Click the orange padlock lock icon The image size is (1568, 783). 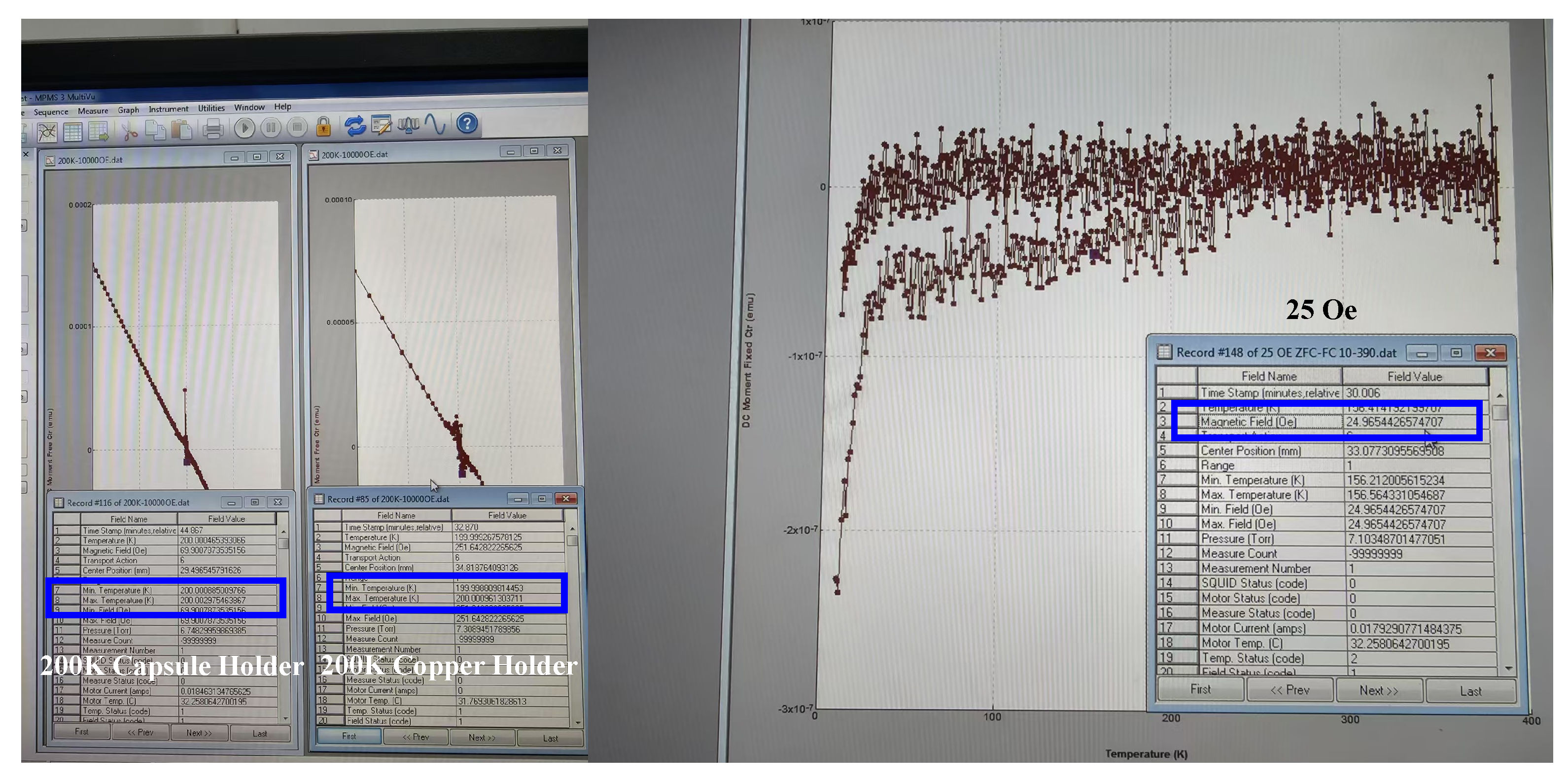click(323, 126)
